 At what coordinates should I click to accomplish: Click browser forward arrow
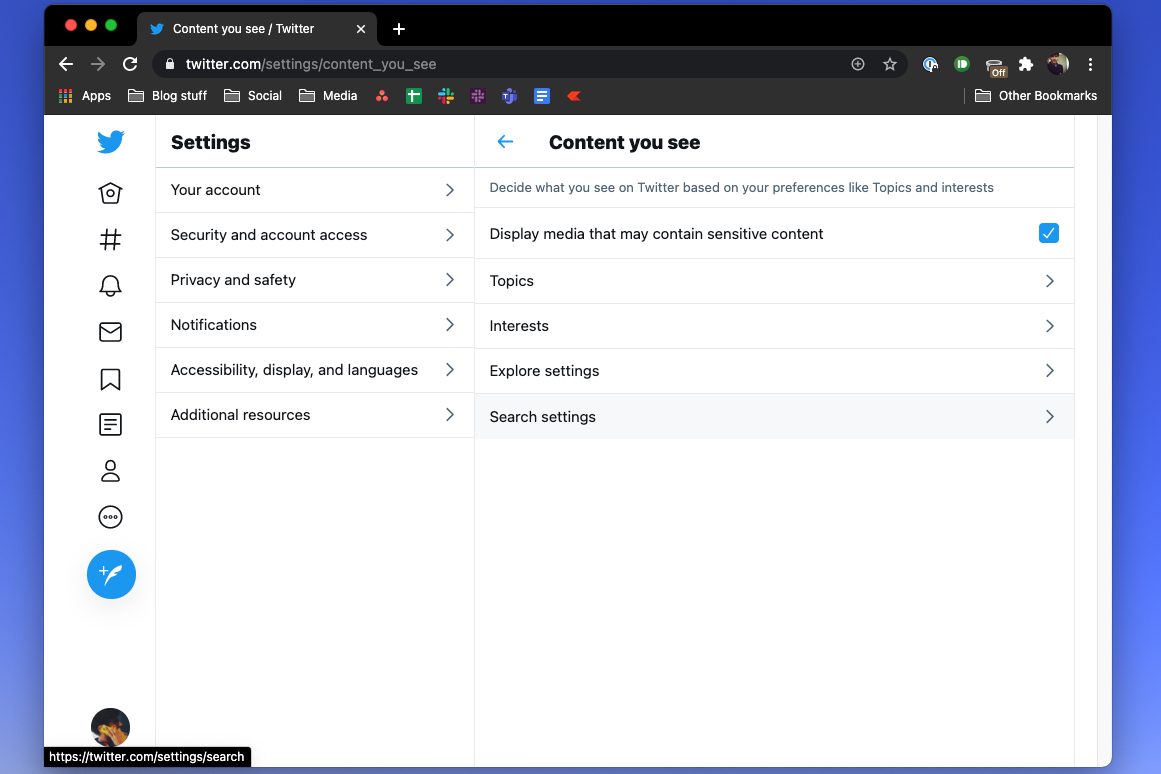pos(98,64)
